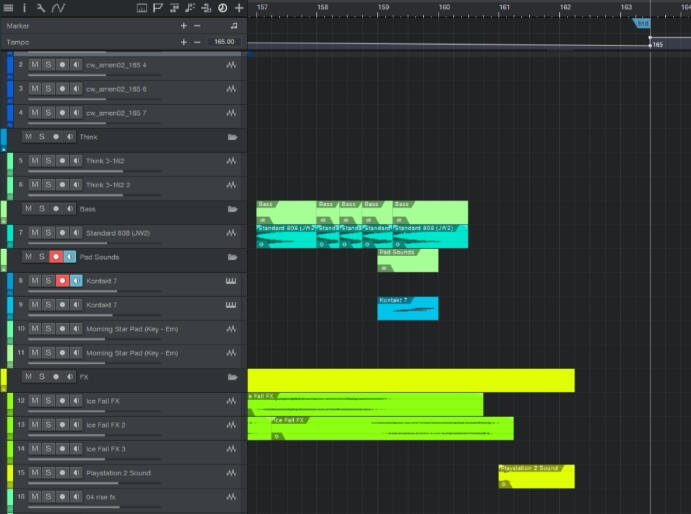Toggle monitor on Pad Sounds folder track
Viewport: 691px width, 514px height.
point(70,257)
